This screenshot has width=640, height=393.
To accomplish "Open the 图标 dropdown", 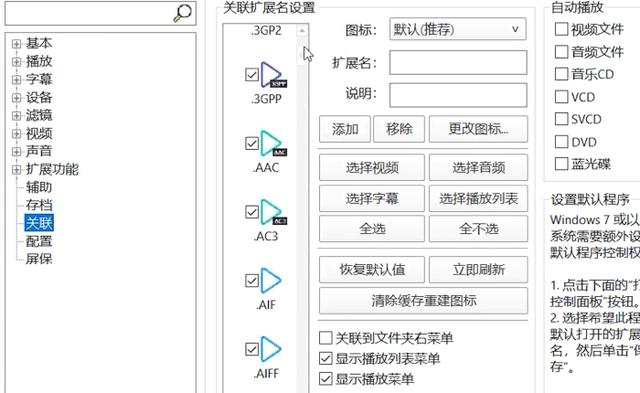I will coord(458,29).
